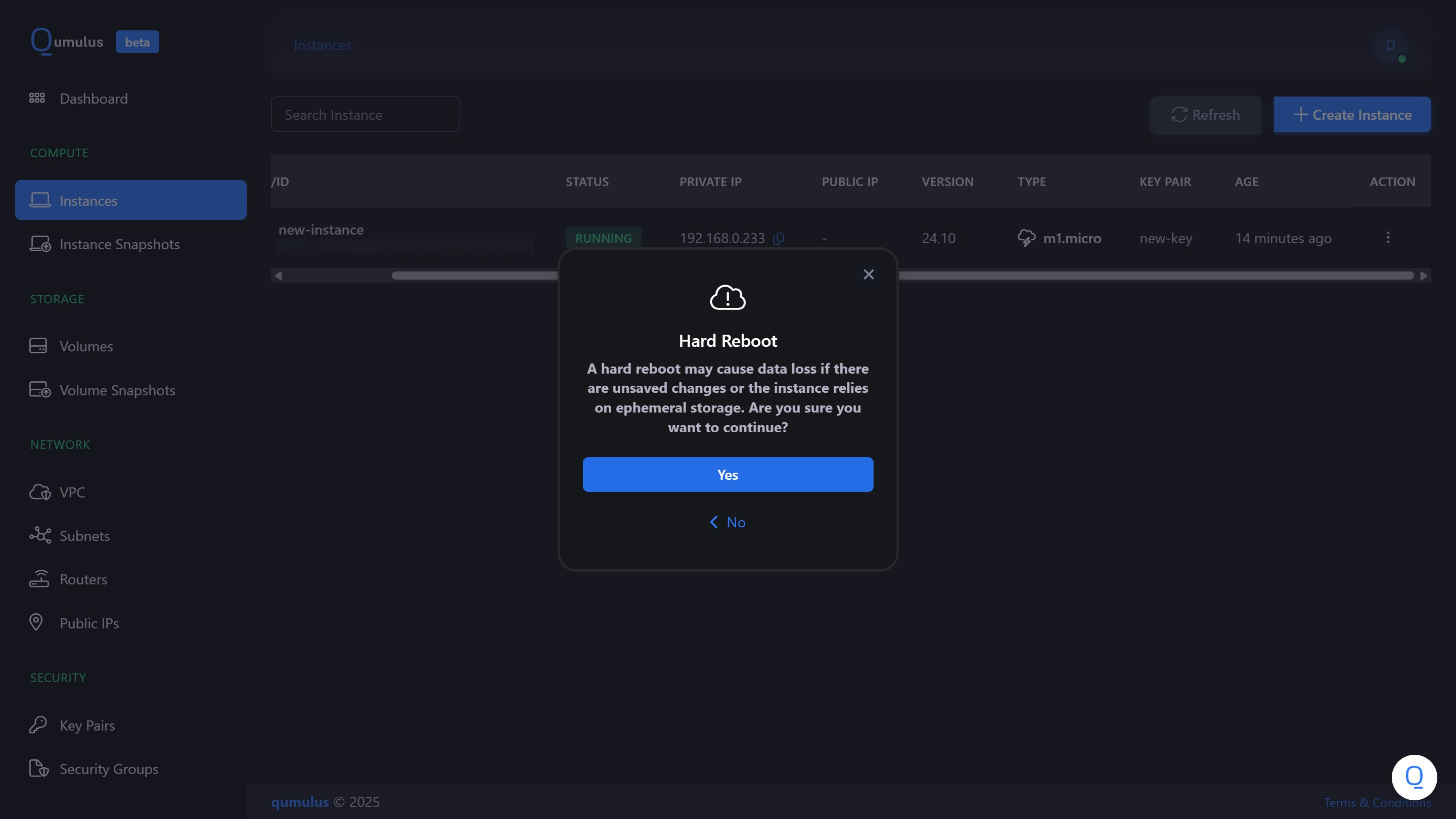Screen dimensions: 1456x819
Task: Click the RUNNING status badge
Action: 603,238
